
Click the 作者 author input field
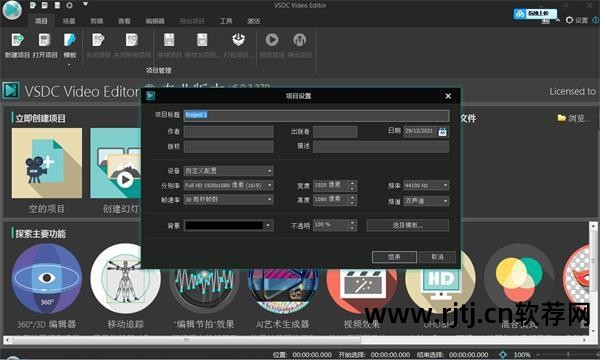pyautogui.click(x=228, y=131)
